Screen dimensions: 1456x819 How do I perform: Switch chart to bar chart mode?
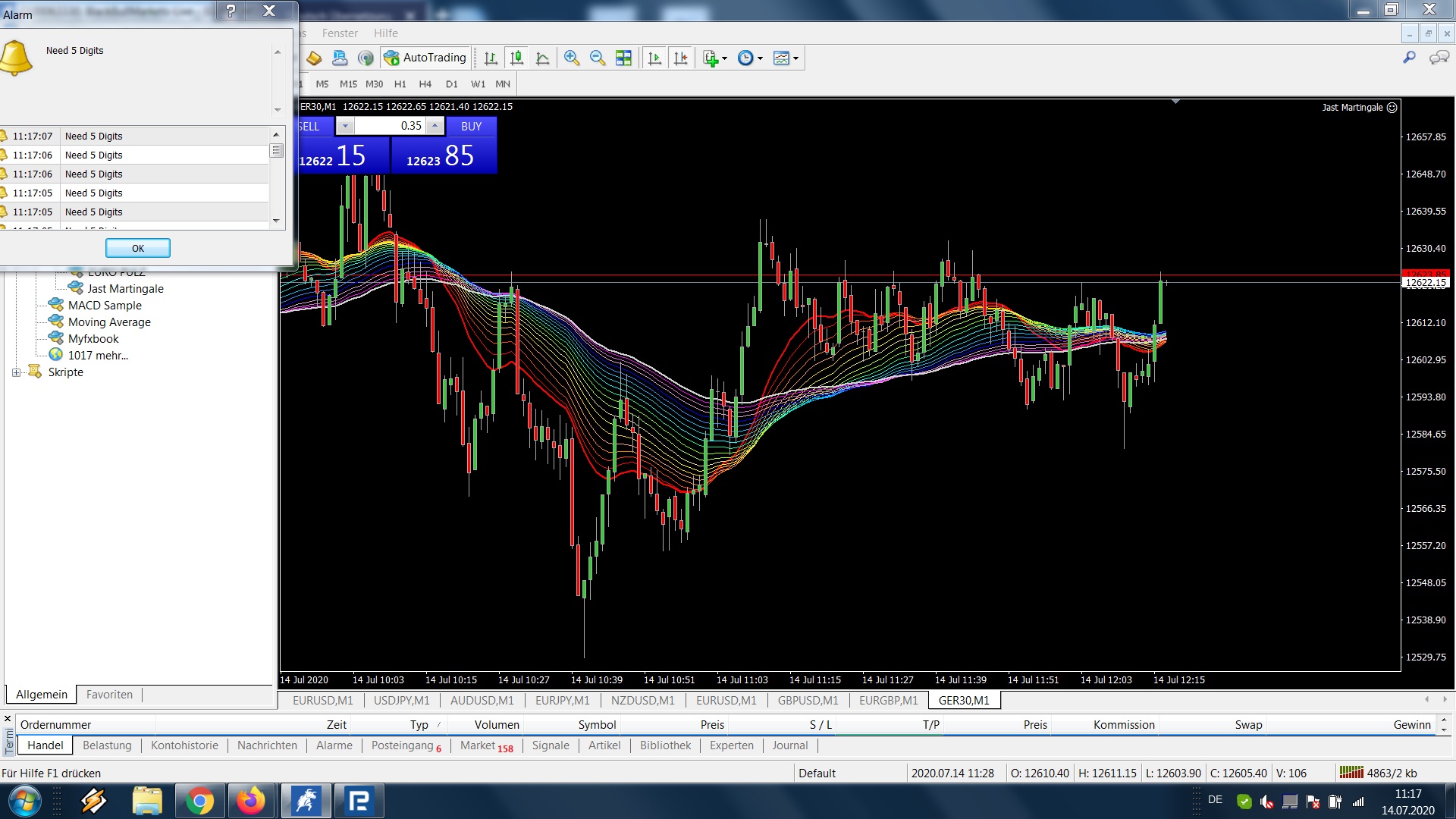491,58
